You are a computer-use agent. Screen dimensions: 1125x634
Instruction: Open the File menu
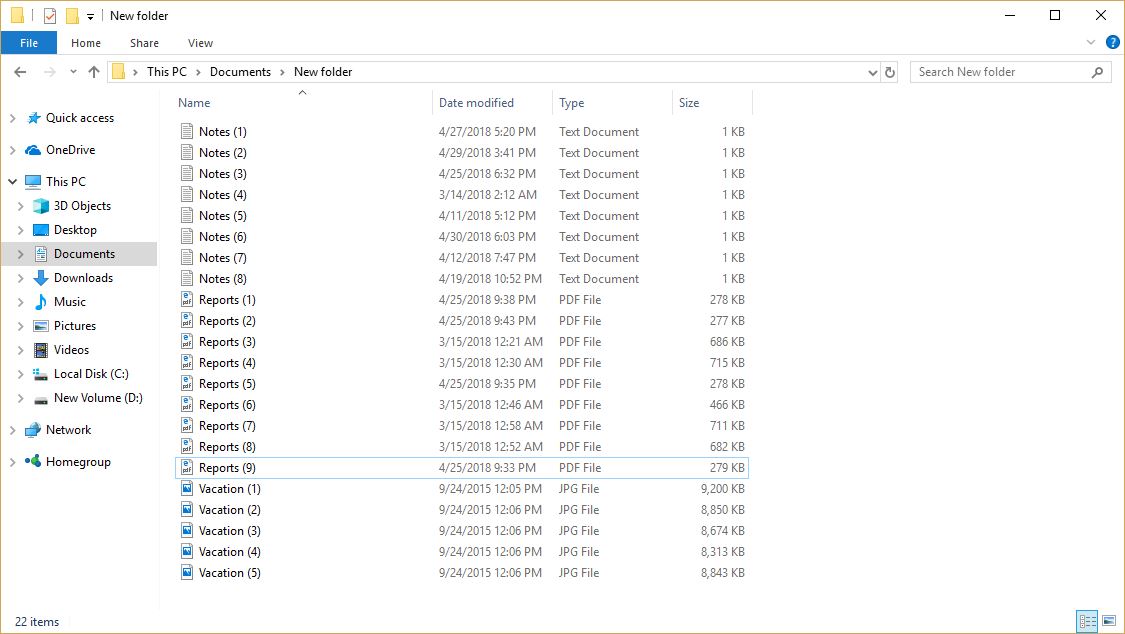[x=29, y=43]
